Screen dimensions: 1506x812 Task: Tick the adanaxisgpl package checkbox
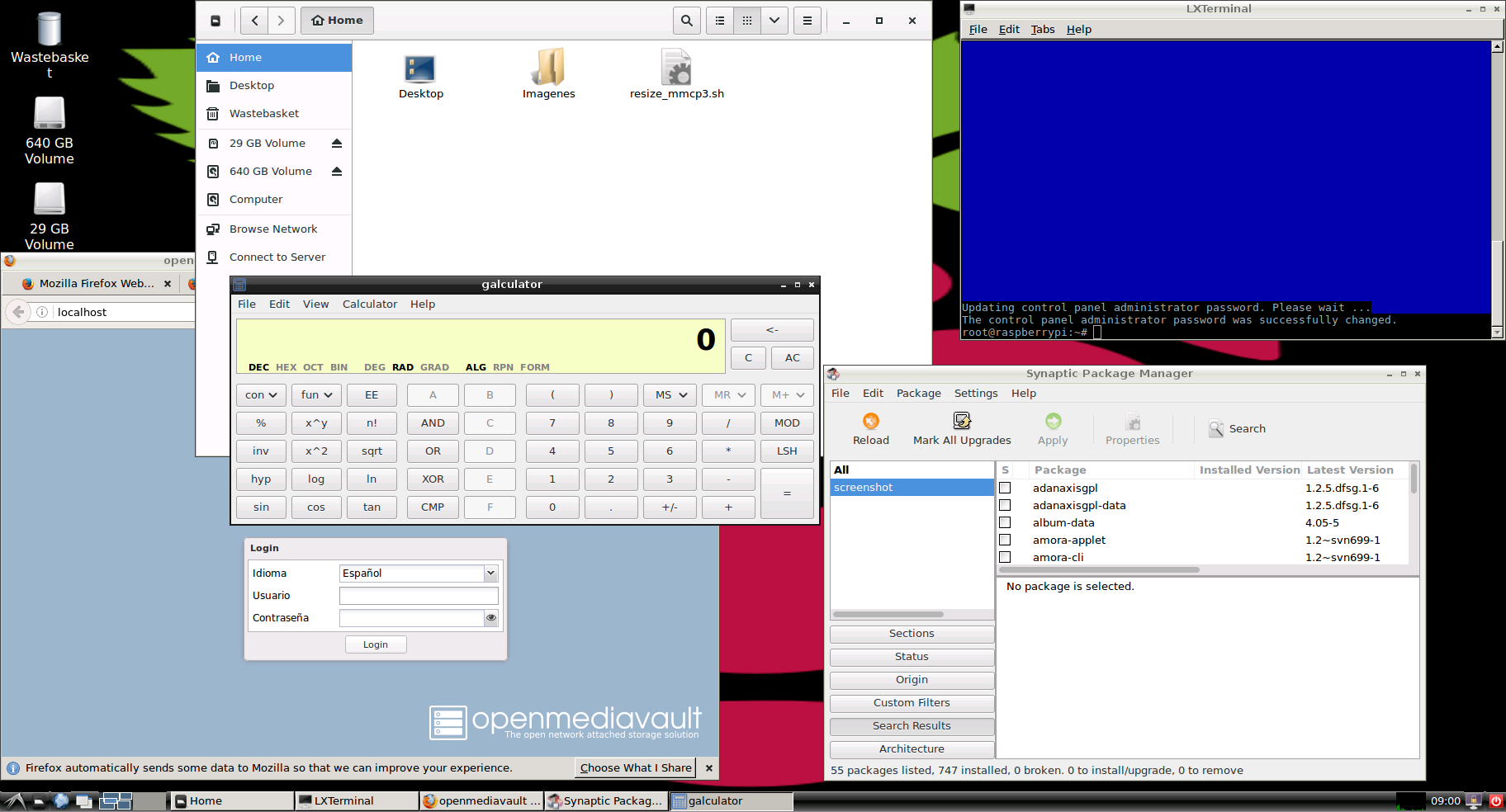[x=1005, y=489]
